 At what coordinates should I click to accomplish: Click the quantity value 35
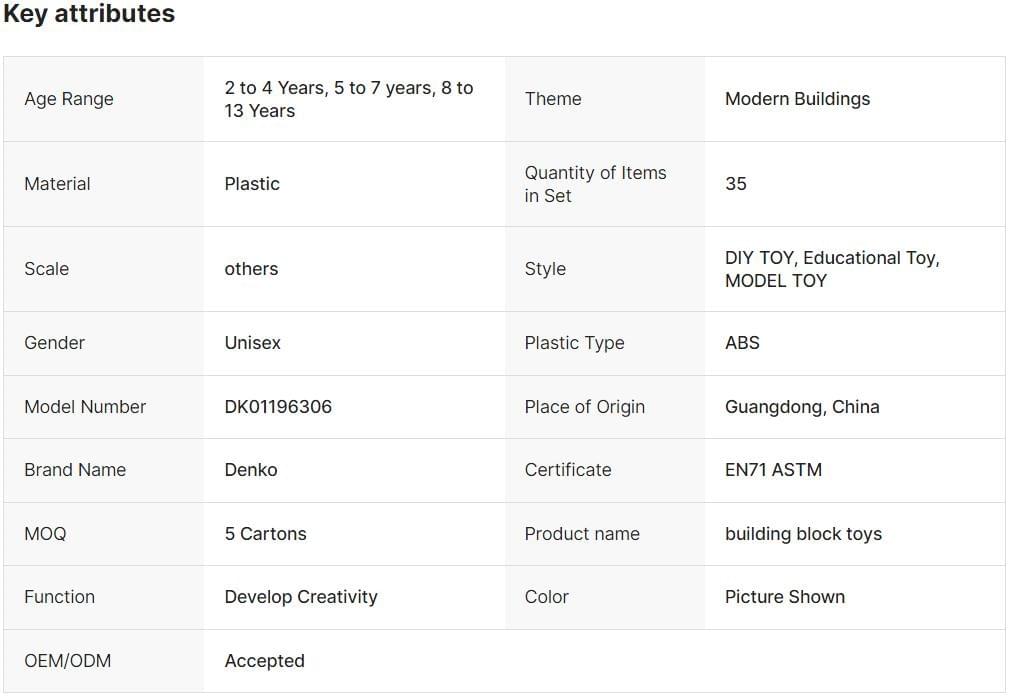click(x=736, y=184)
